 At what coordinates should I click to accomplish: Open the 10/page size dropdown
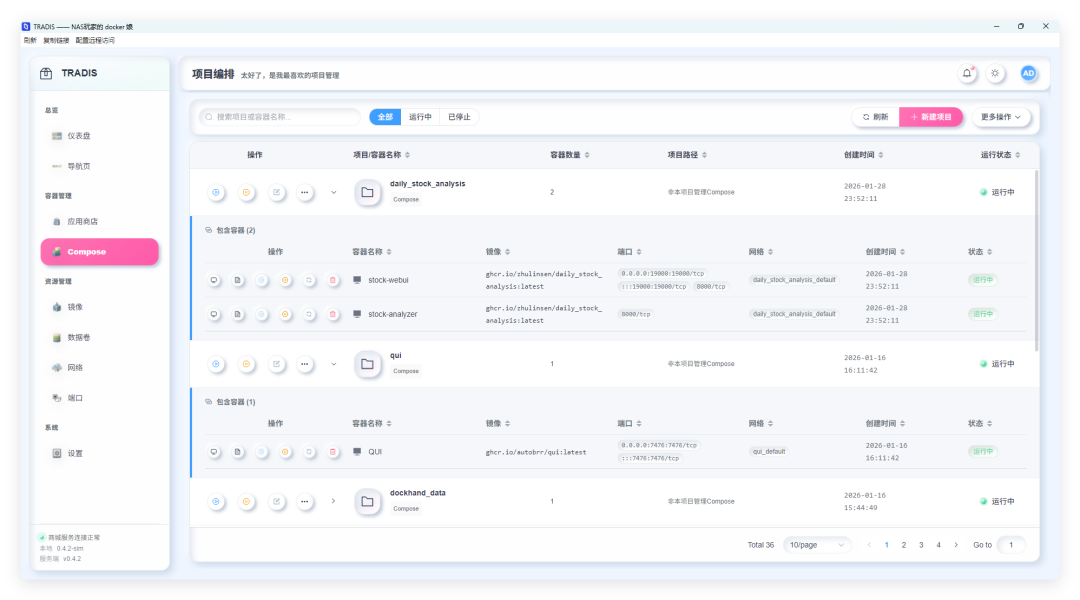[817, 545]
